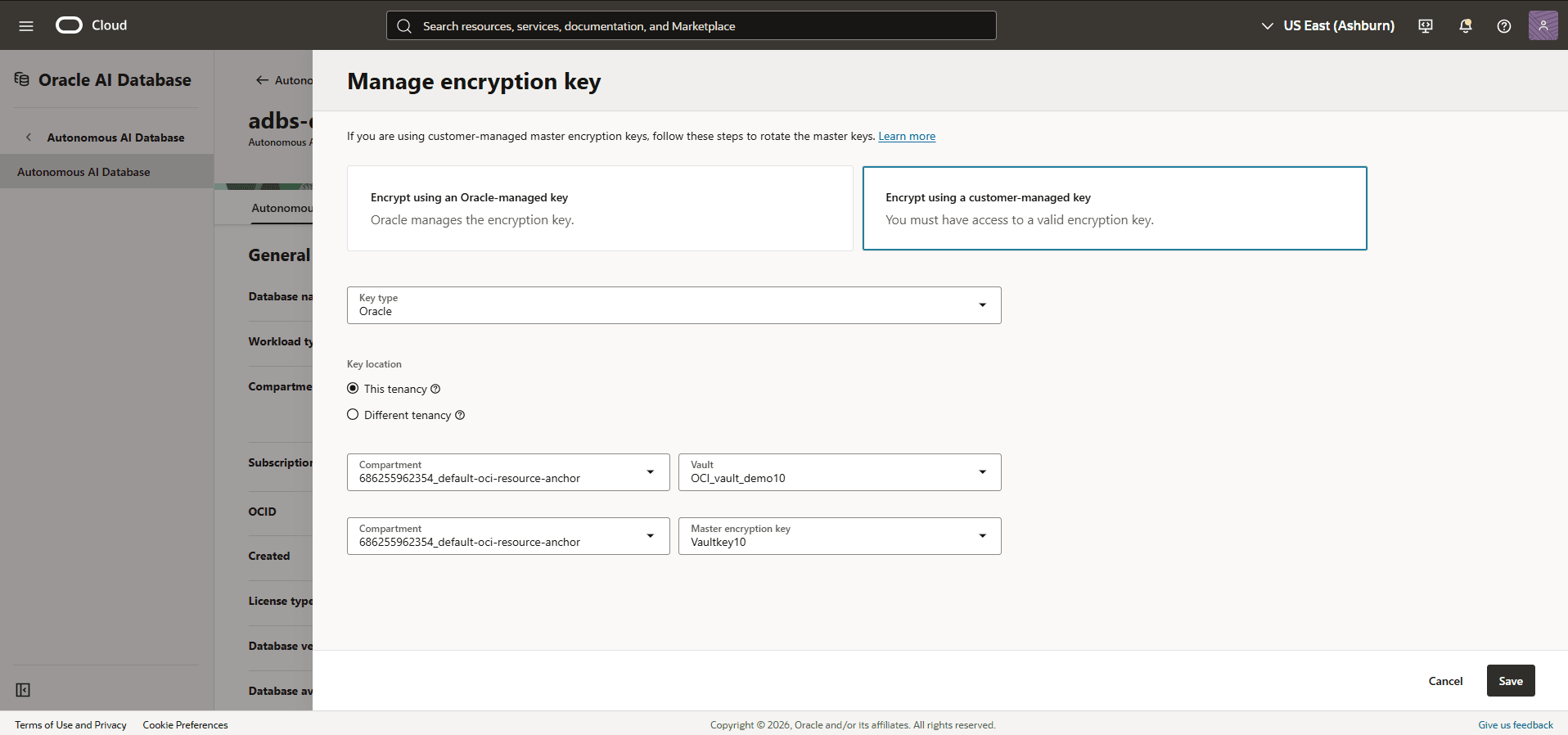Choose Encrypt using an Oracle-managed key card
Screen dimensions: 1568x735
600,209
